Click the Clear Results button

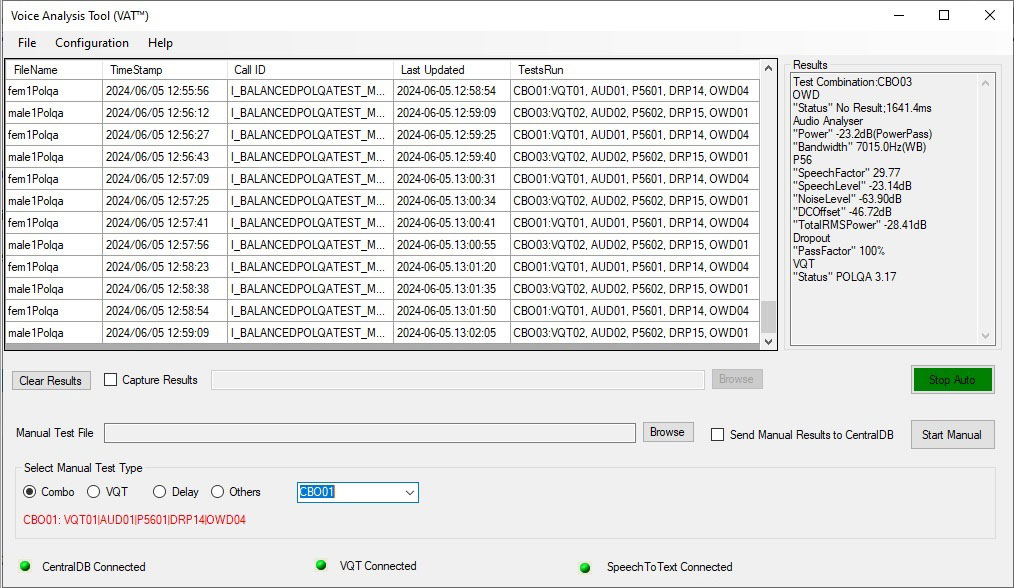[51, 380]
